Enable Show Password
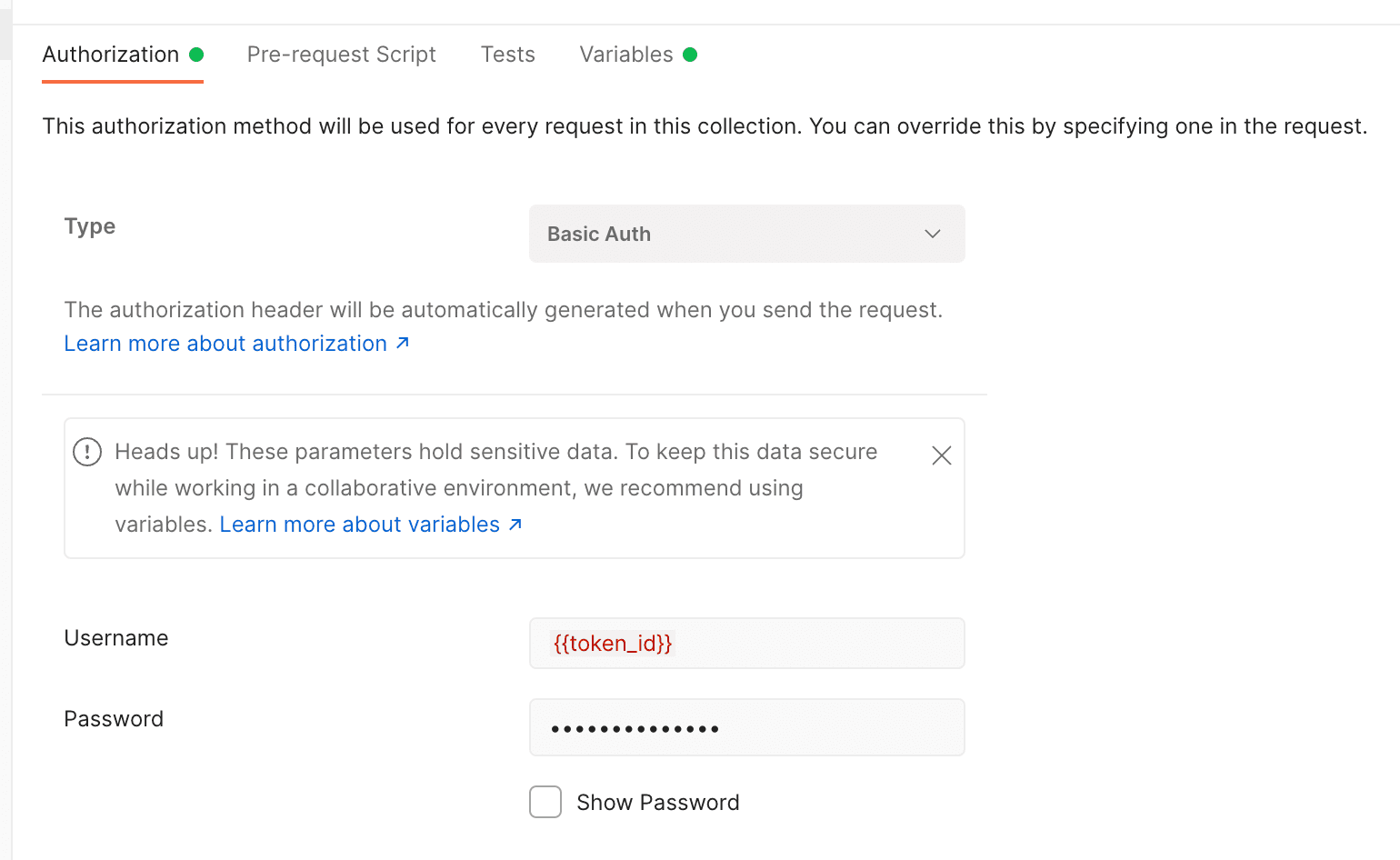The height and width of the screenshot is (860, 1400). click(x=545, y=802)
